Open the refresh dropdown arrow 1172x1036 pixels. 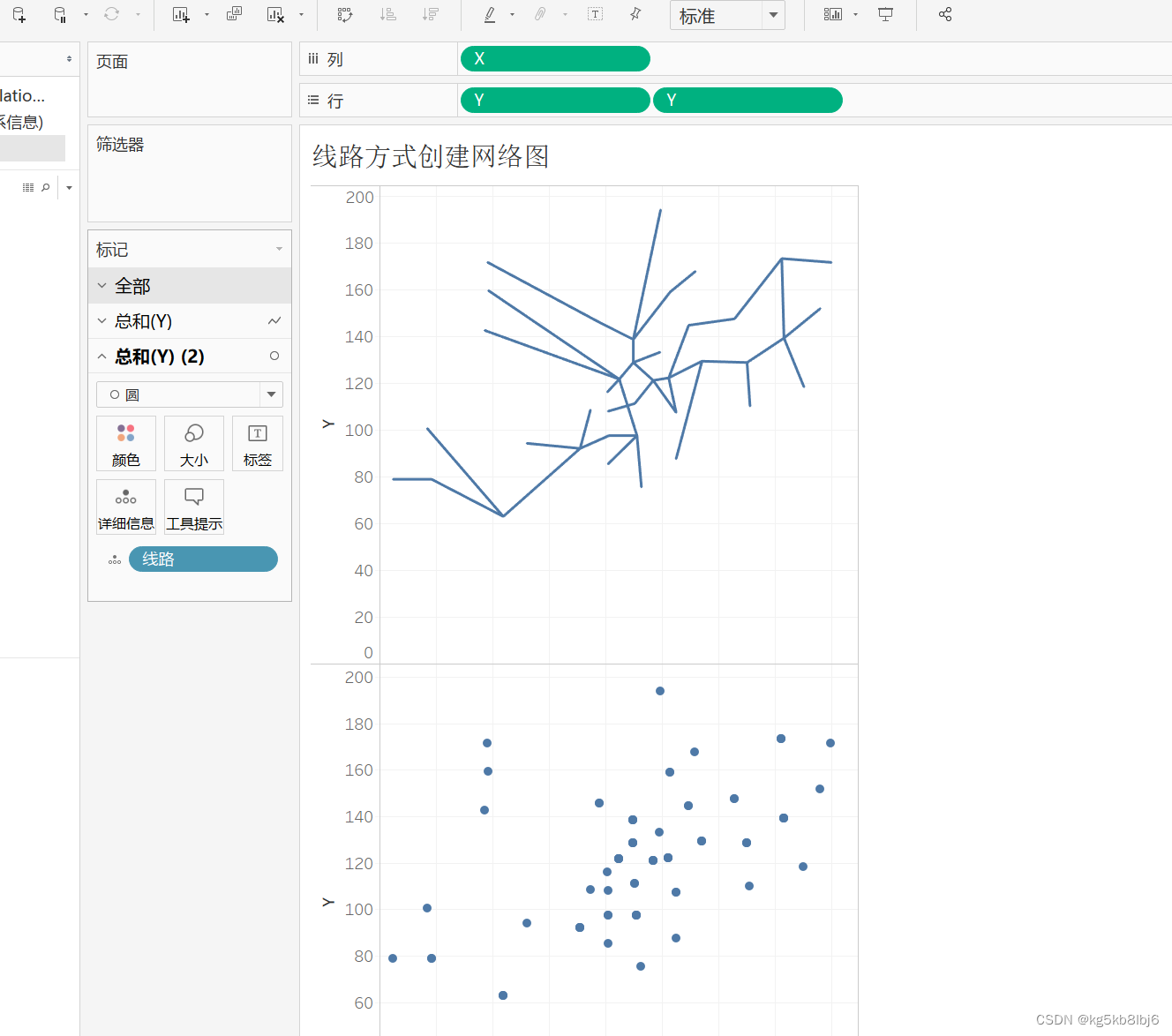coord(138,14)
